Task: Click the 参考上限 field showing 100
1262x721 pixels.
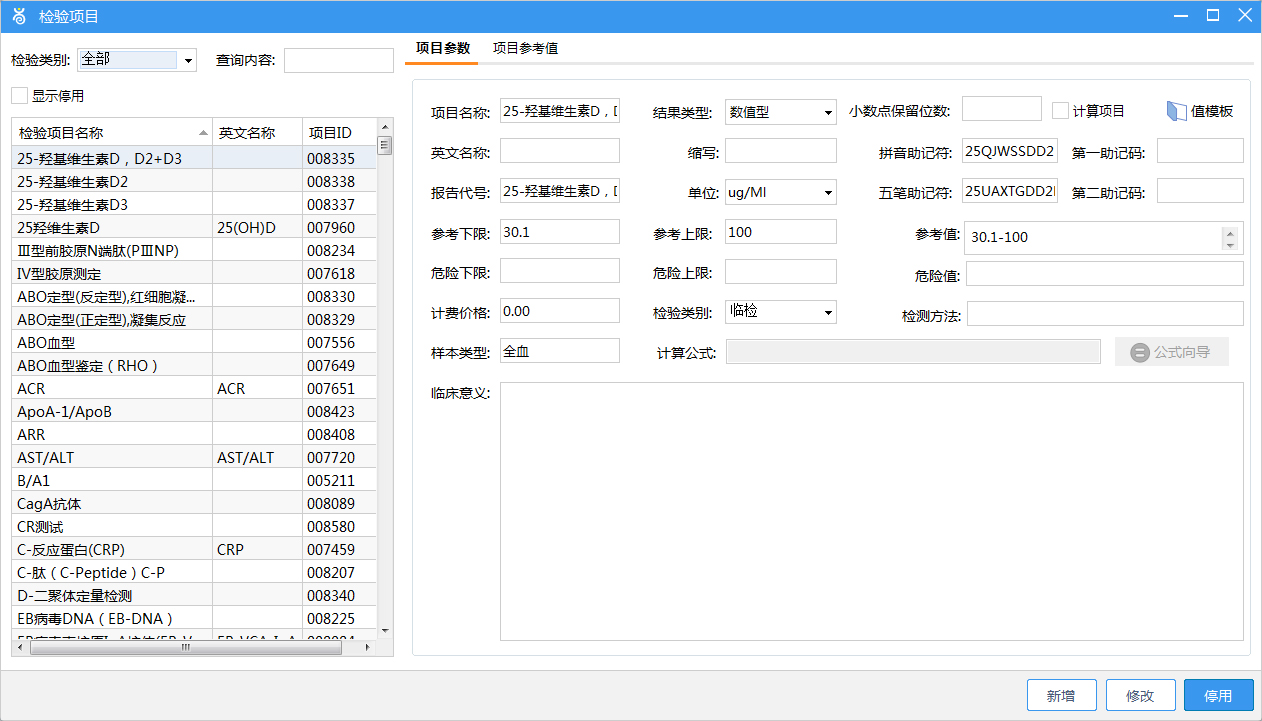Action: (780, 232)
